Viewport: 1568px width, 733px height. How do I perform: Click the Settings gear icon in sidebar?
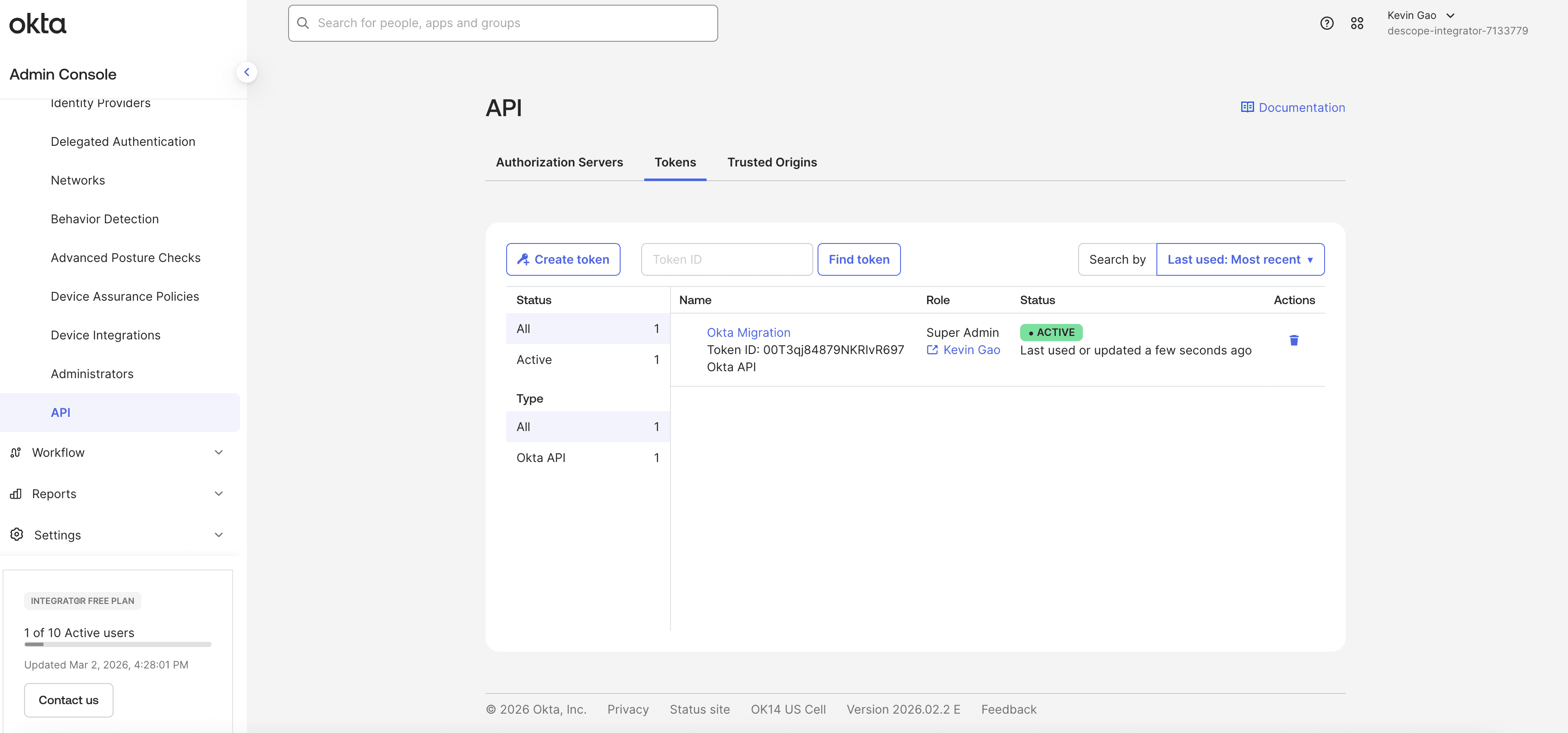(x=16, y=535)
